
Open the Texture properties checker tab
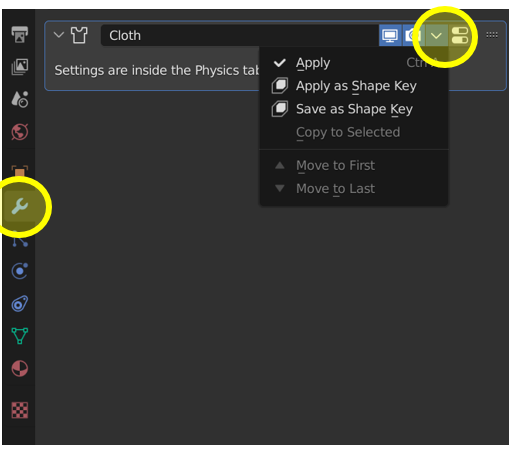(x=20, y=410)
